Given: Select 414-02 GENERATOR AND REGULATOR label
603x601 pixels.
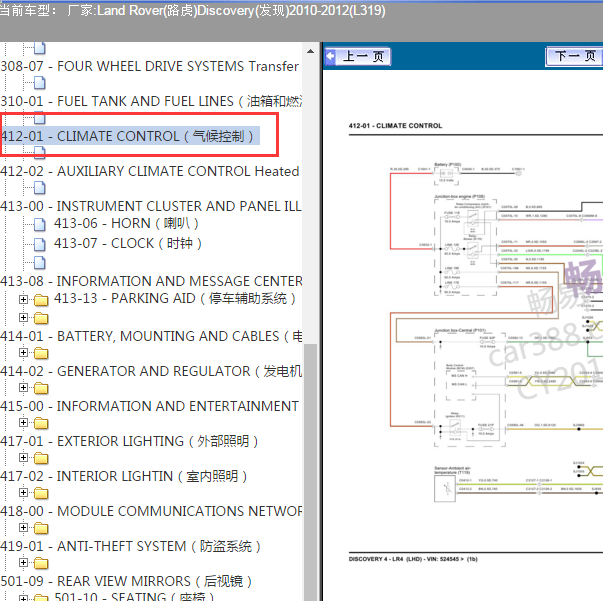Looking at the screenshot, I should [151, 371].
